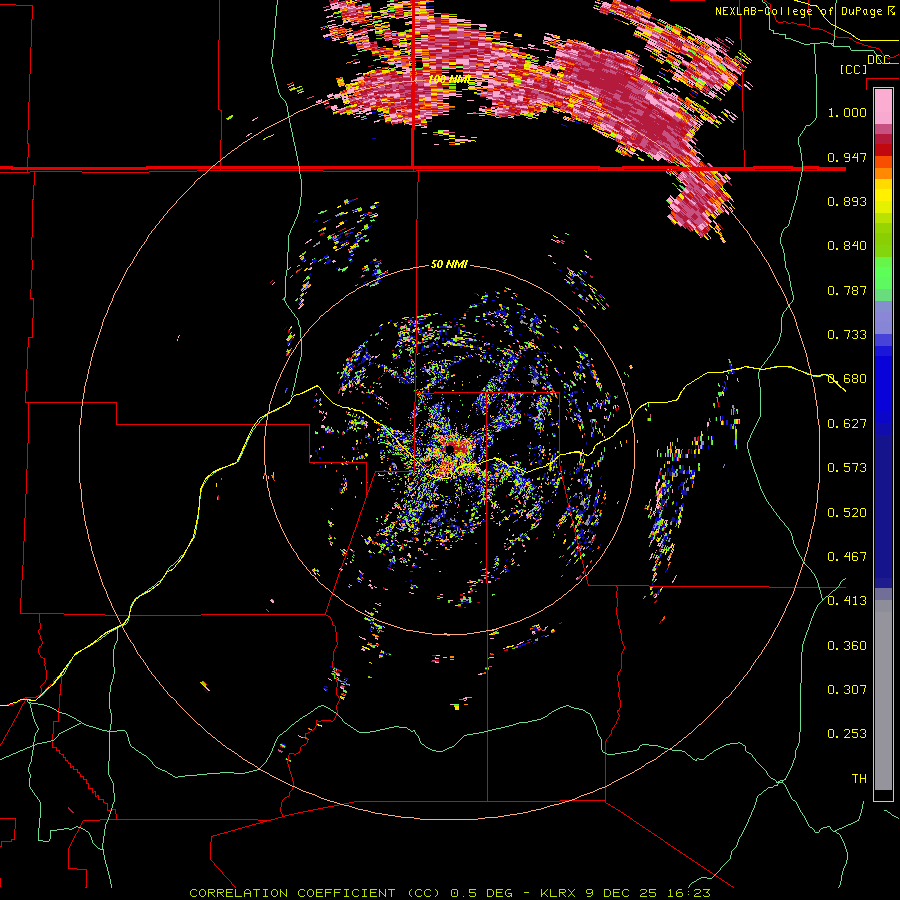Select the 0.360 legend value
Image resolution: width=900 pixels, height=900 pixels.
(847, 646)
